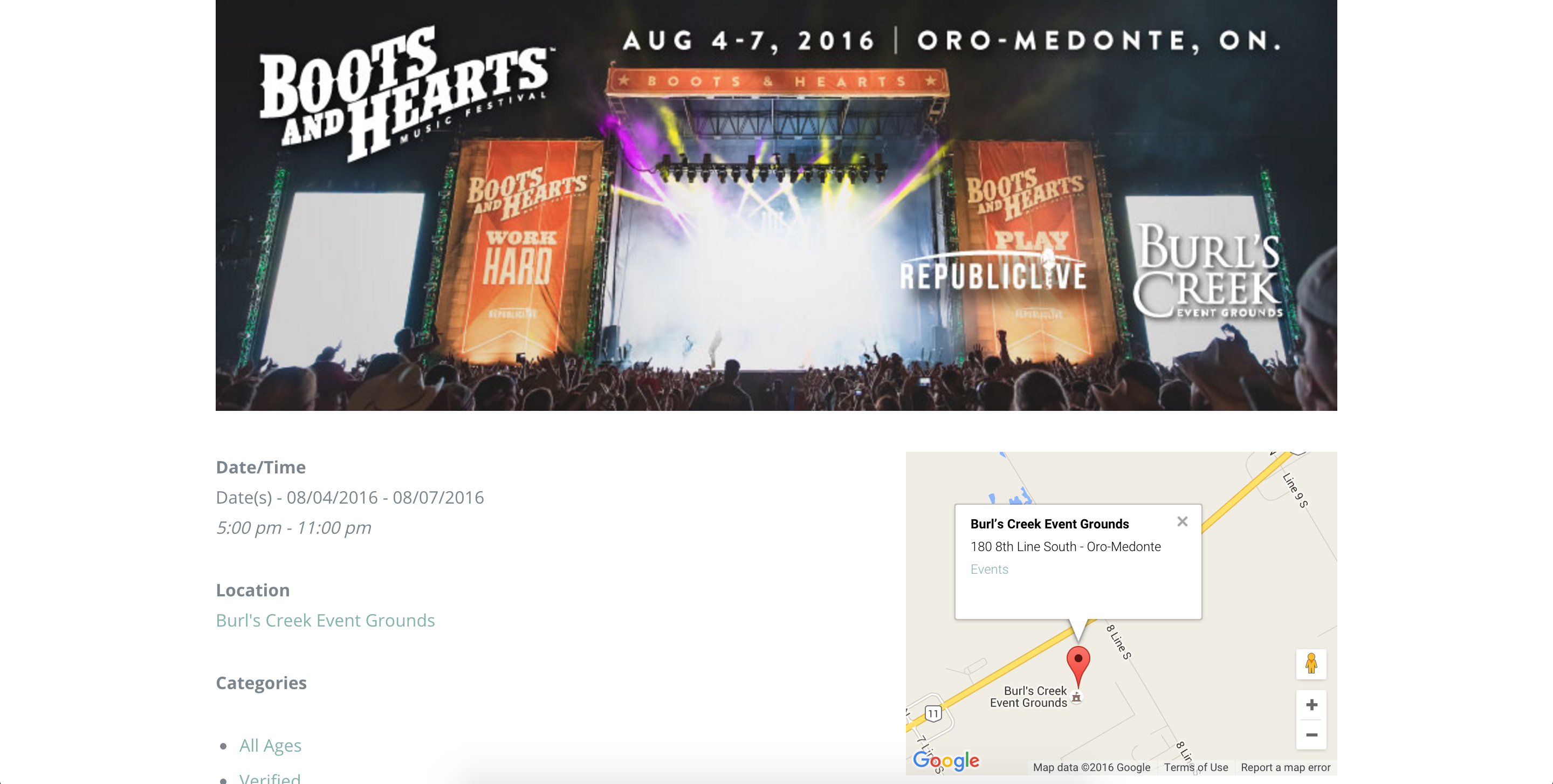Screen dimensions: 1553x784
Task: Click the Burl's Creek Event Grounds map label
Action: 1028,697
